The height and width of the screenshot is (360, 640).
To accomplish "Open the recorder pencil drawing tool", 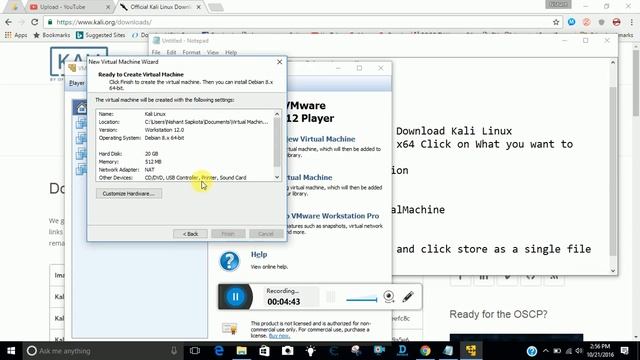I will pos(408,297).
